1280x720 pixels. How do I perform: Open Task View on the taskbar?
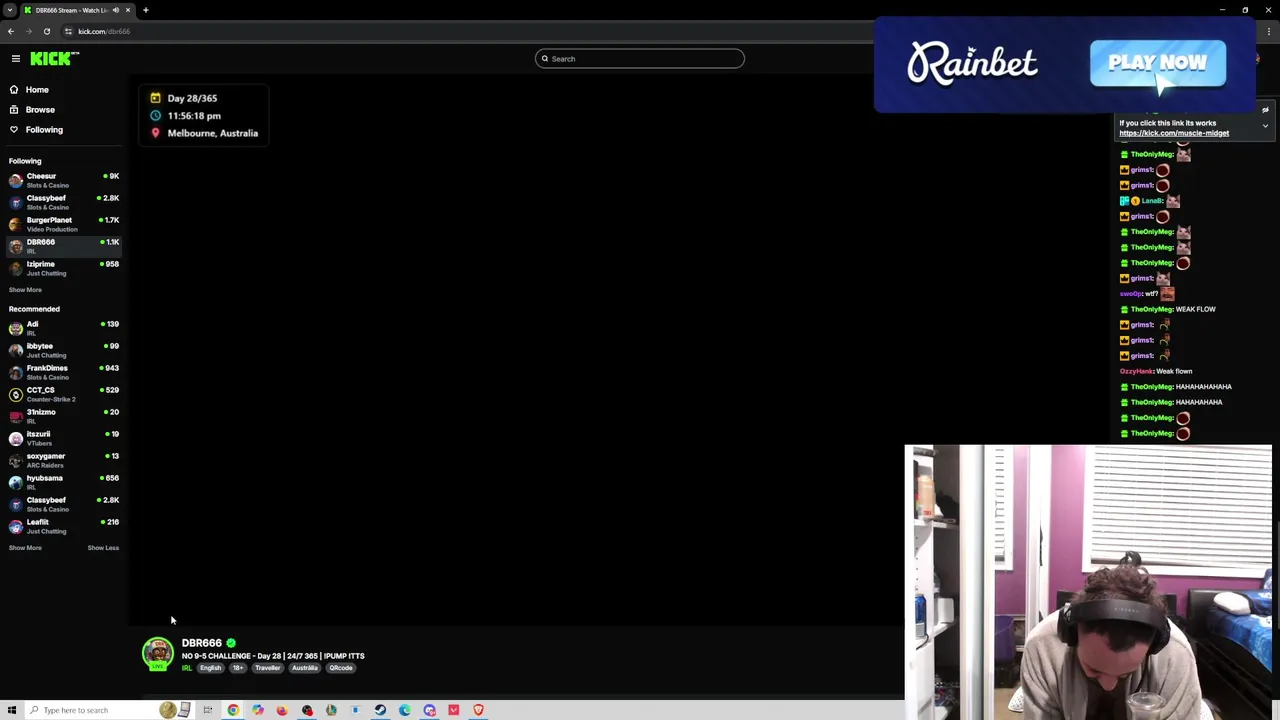pyautogui.click(x=208, y=710)
